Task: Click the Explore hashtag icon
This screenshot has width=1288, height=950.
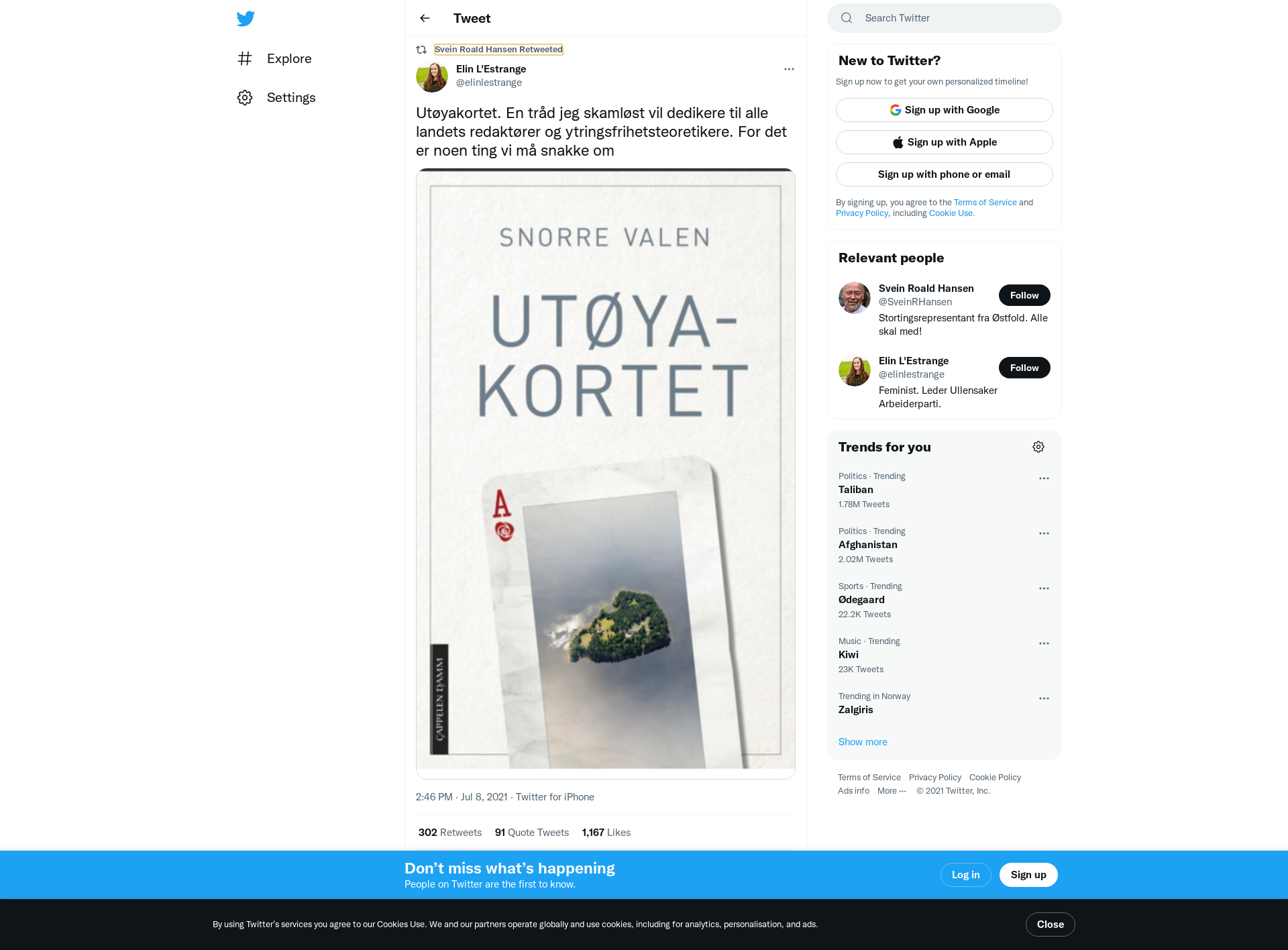Action: tap(245, 58)
